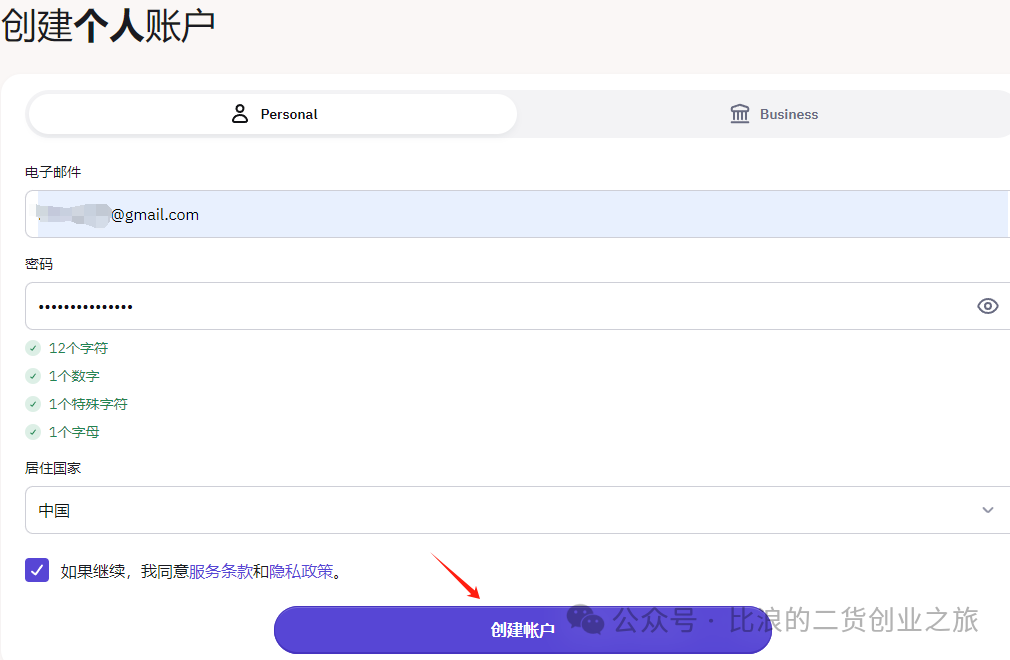Focus the 电子邮件 gmail input field
1010x660 pixels.
point(500,214)
